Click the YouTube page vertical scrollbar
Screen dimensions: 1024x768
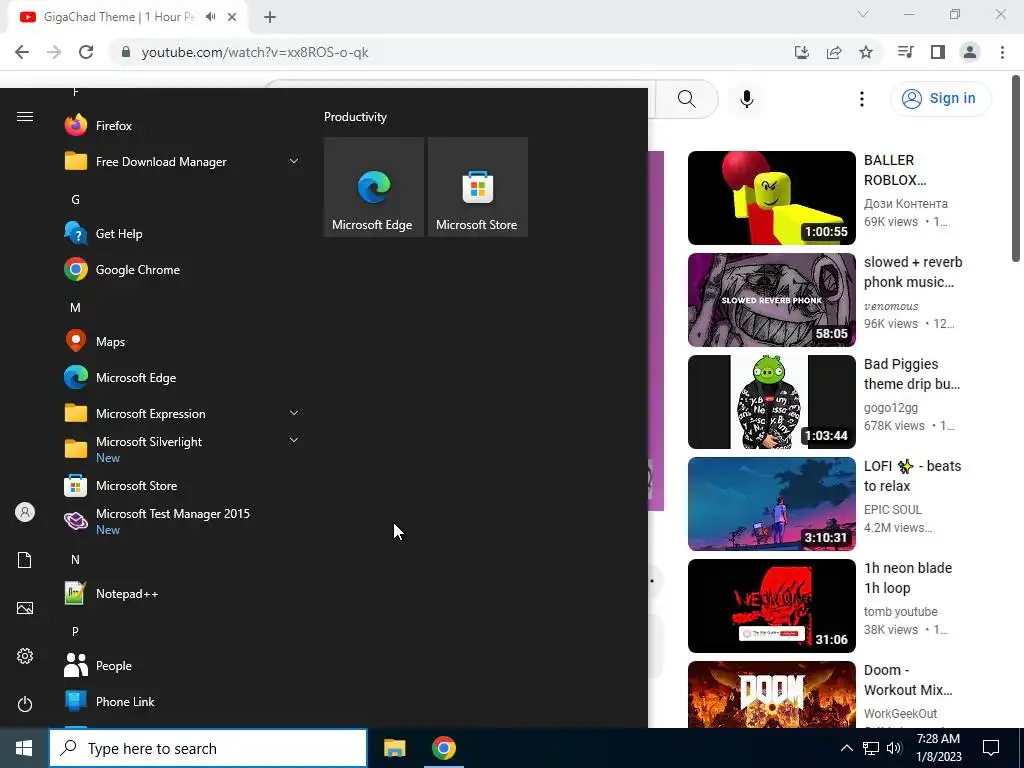pos(1016,170)
